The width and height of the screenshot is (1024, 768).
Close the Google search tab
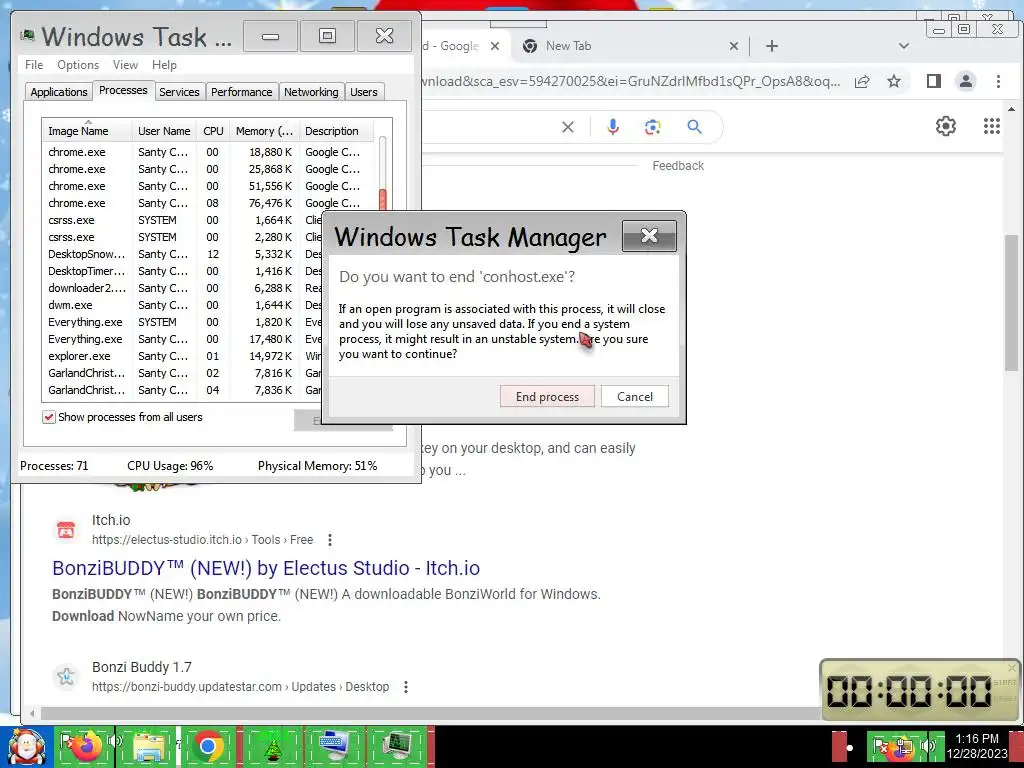pos(495,46)
